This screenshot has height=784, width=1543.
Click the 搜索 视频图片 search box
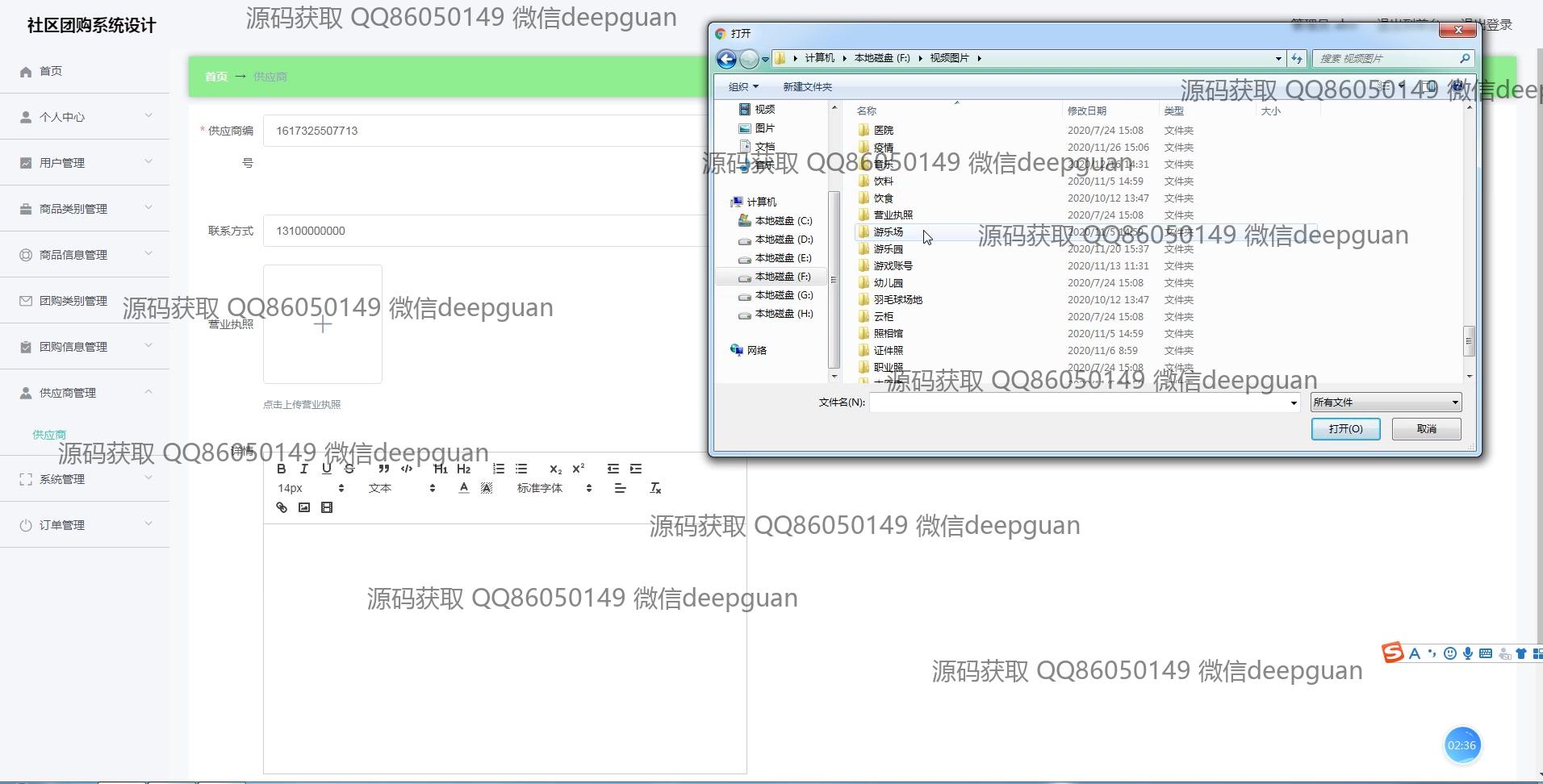[x=1386, y=58]
